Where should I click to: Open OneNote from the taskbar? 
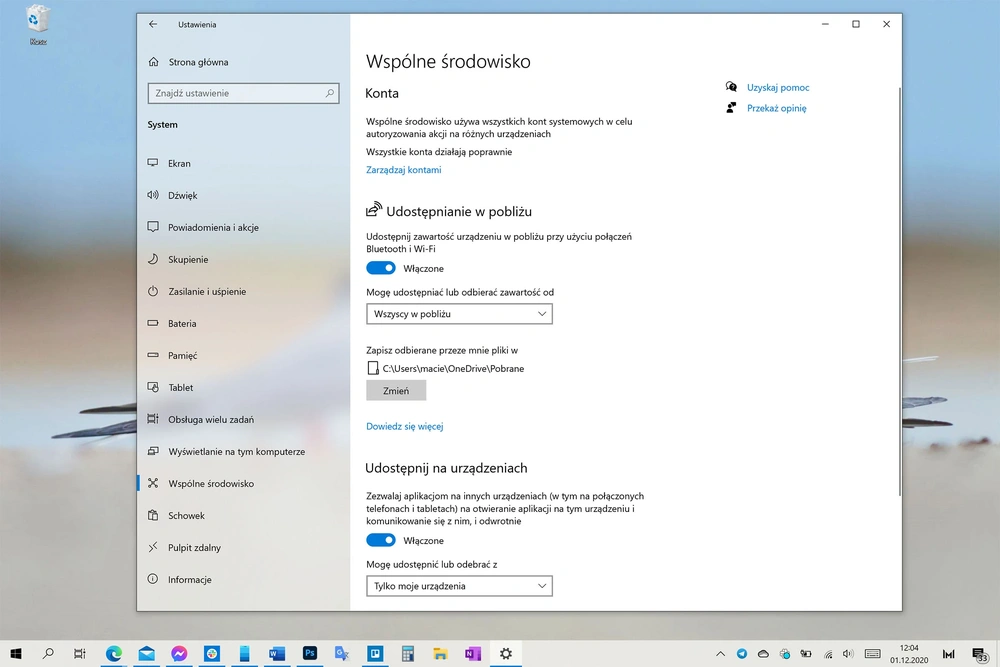[473, 654]
